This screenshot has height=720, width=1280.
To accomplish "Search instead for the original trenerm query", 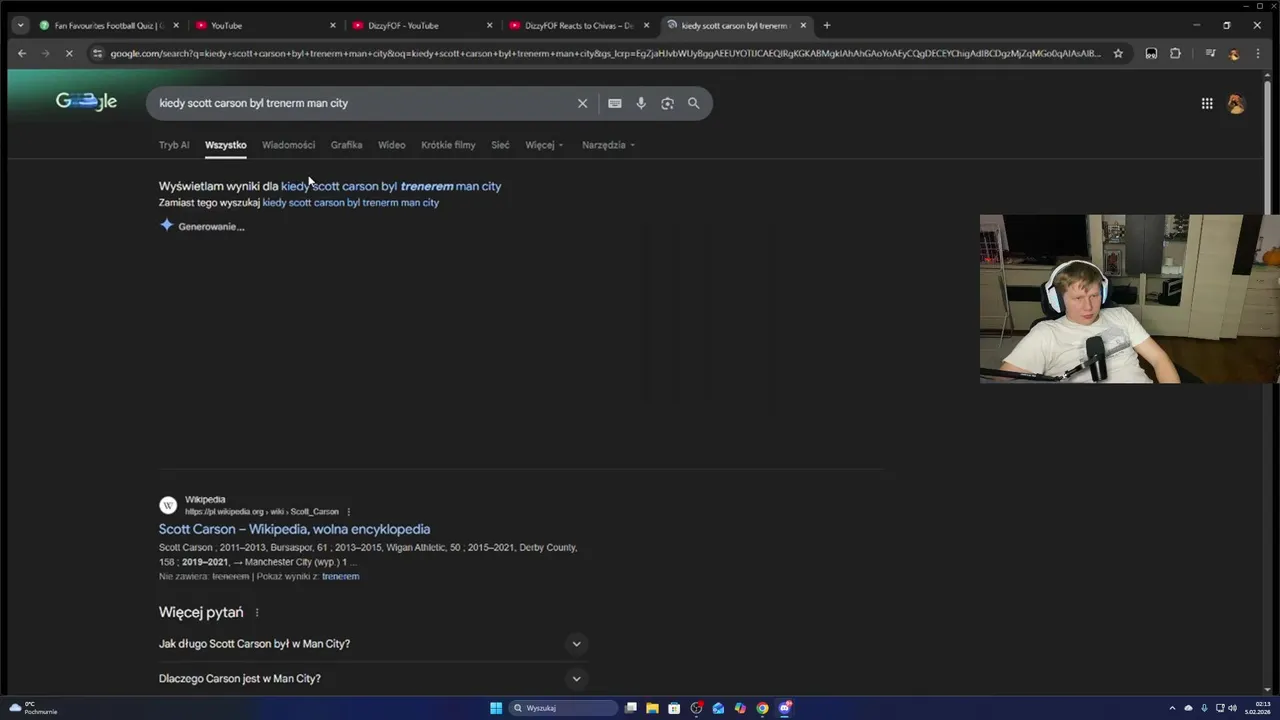I will [350, 203].
